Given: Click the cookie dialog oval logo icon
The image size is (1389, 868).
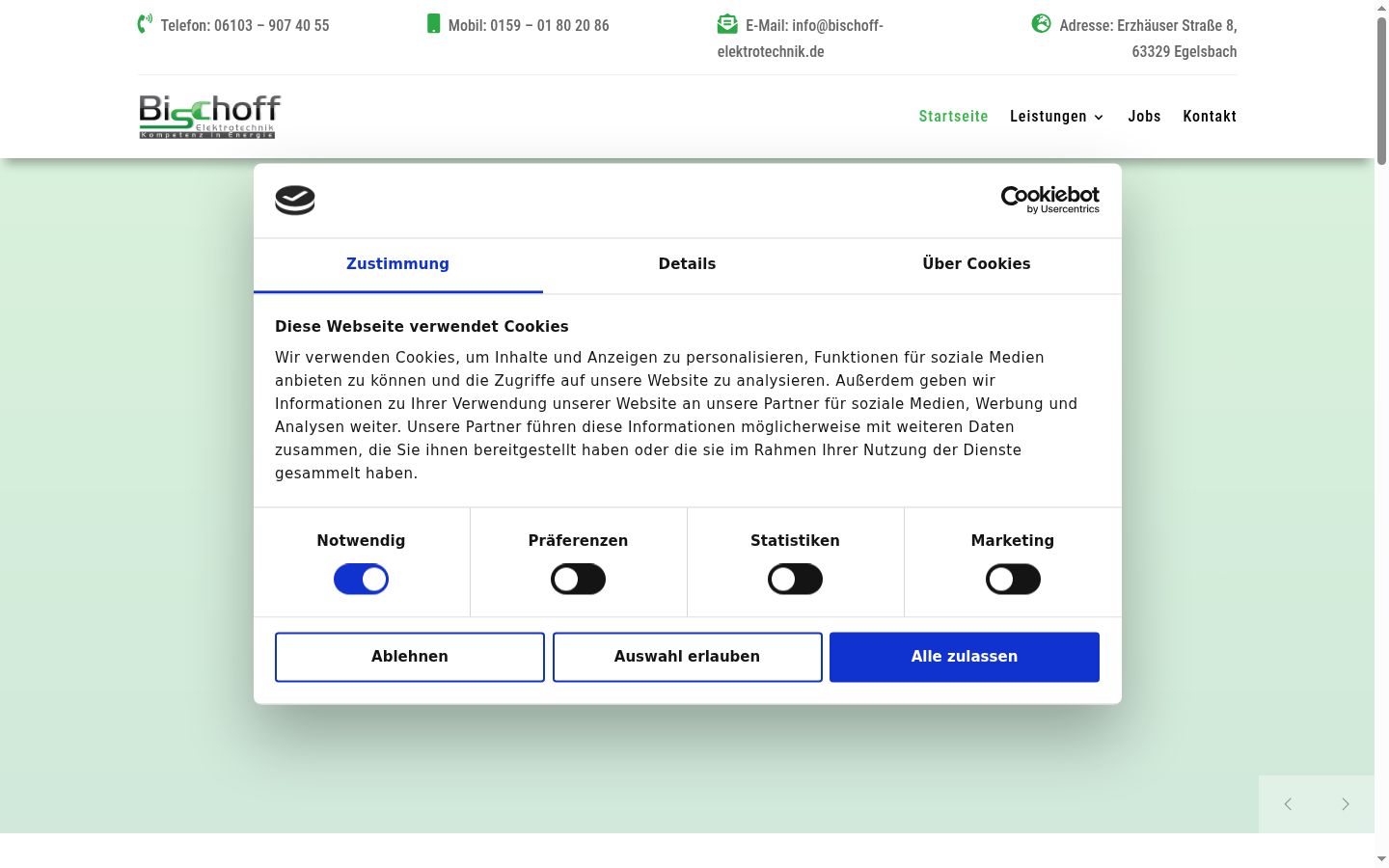Looking at the screenshot, I should pos(295,200).
